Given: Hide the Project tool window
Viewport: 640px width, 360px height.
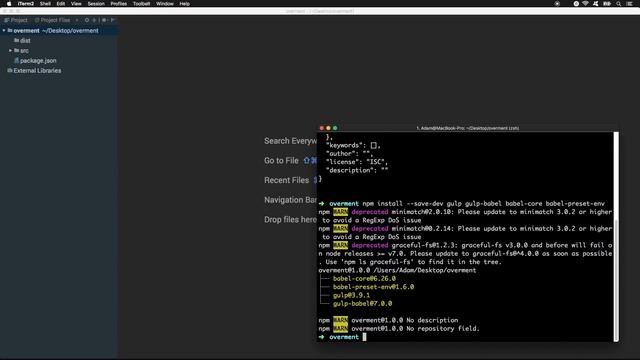Looking at the screenshot, I should pos(113,20).
